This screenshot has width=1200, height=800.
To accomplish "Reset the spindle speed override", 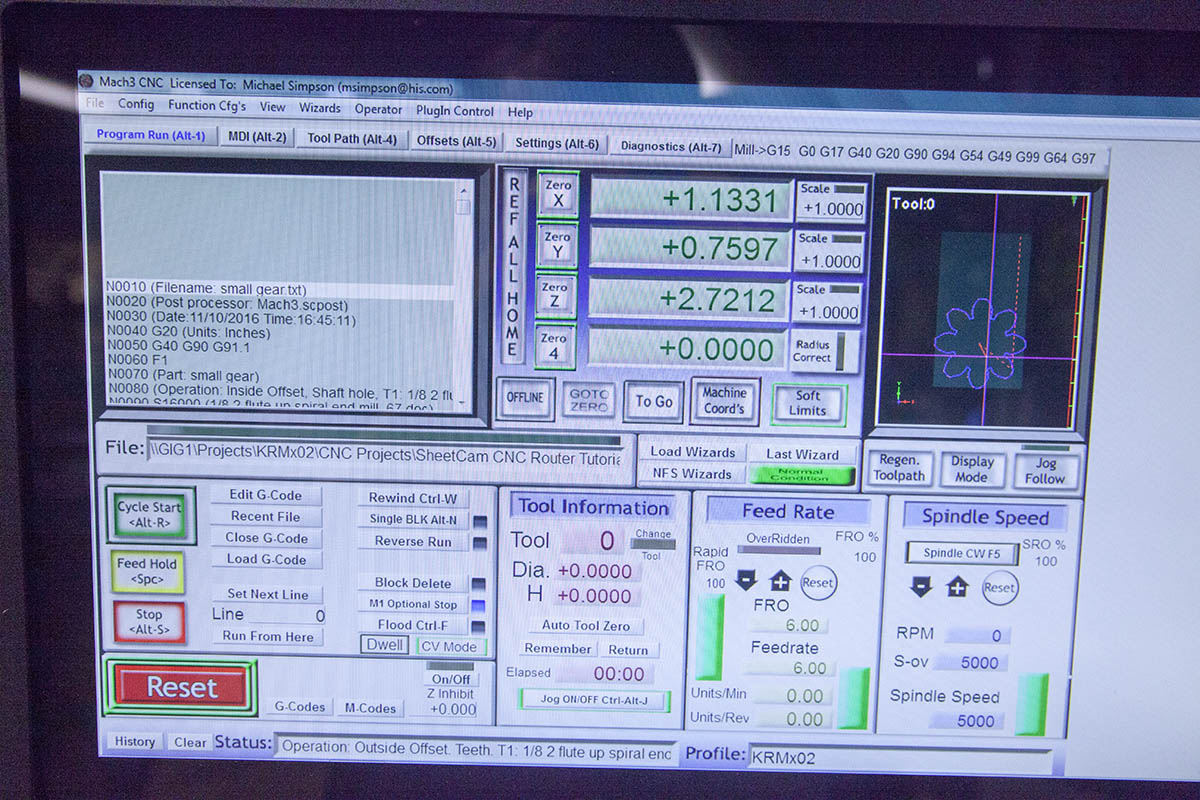I will tap(999, 588).
